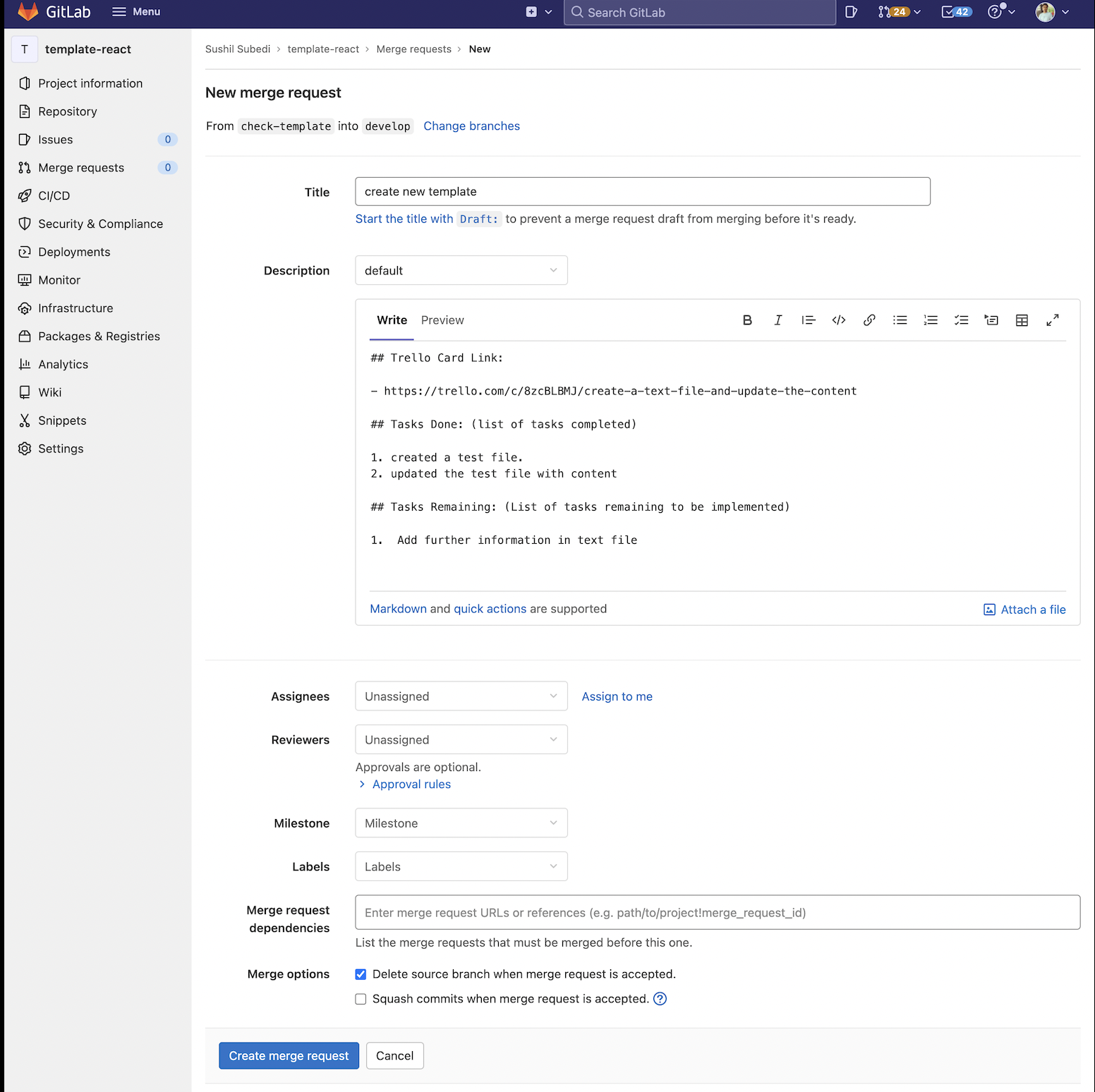Add a collapsible section
Screen dimensions: 1095x1092
coord(991,320)
